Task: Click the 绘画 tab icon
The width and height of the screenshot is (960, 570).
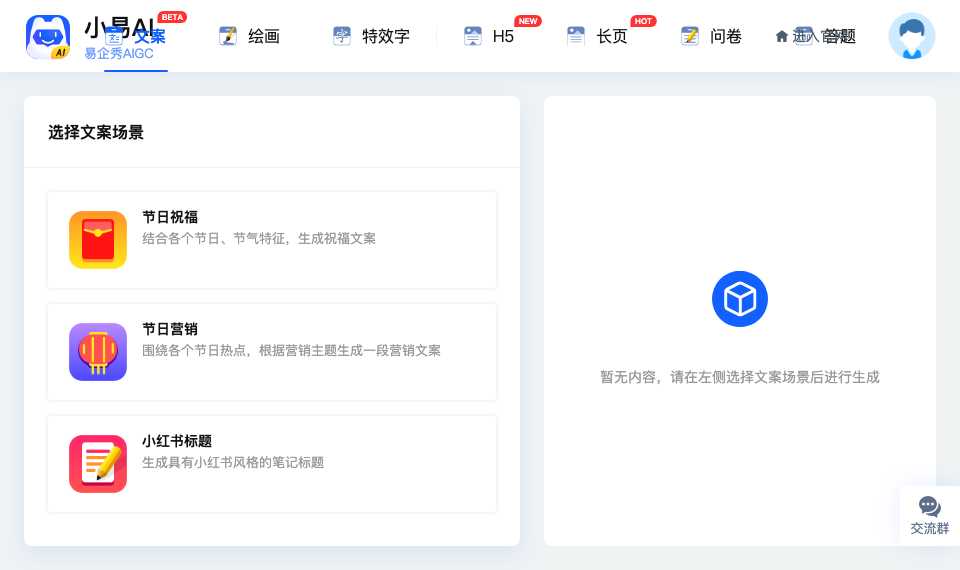Action: (x=228, y=36)
